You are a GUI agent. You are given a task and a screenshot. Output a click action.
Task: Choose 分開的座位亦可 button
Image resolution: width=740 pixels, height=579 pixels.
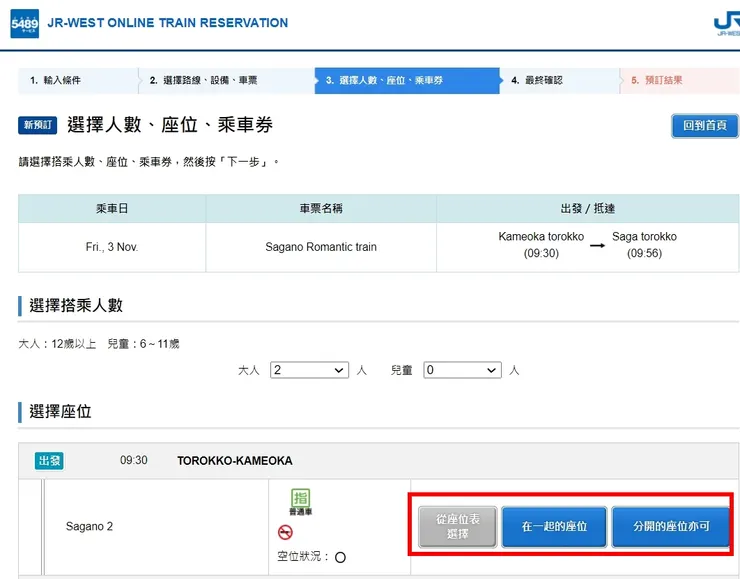point(671,527)
